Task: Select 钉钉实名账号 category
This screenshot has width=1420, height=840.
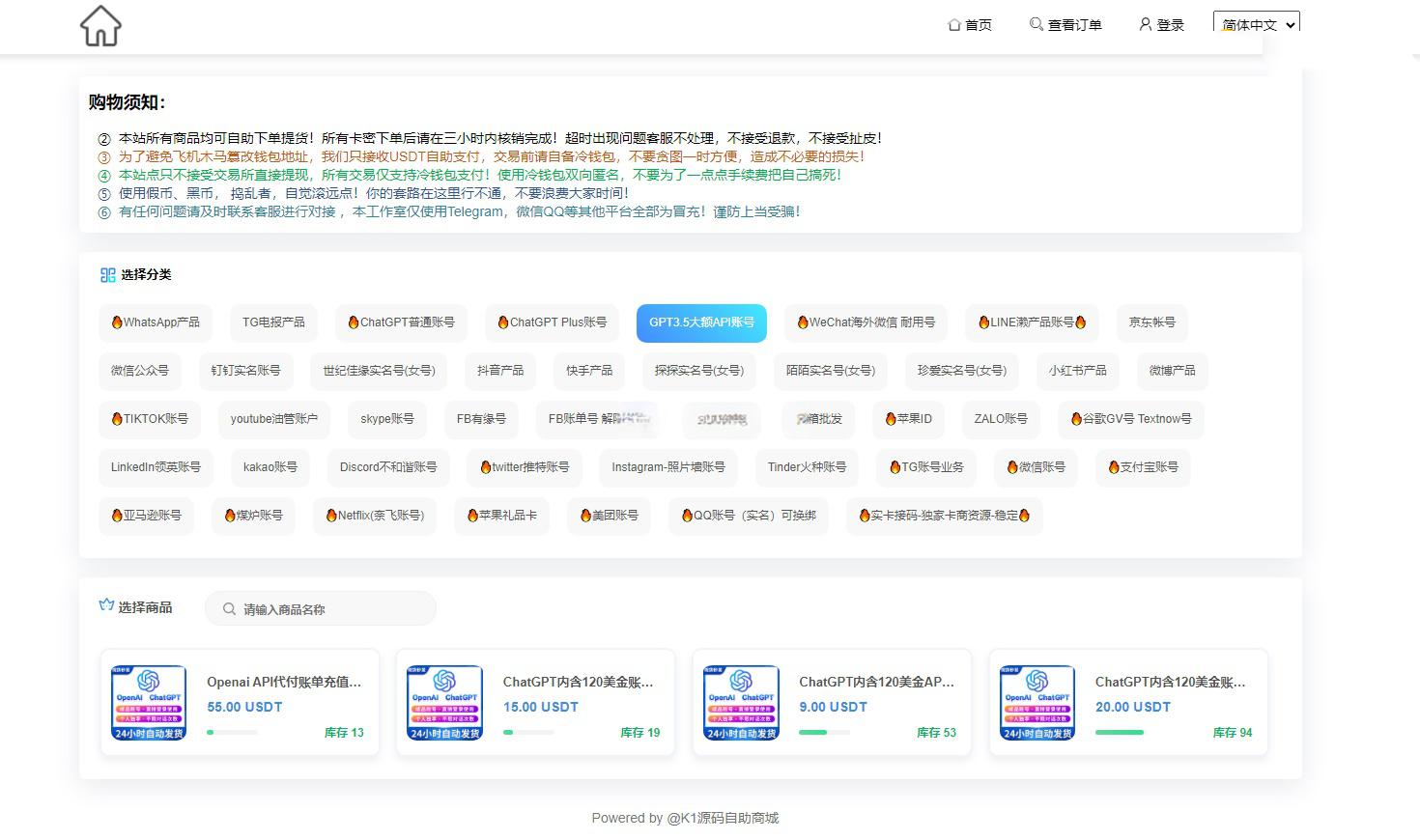Action: click(x=245, y=371)
